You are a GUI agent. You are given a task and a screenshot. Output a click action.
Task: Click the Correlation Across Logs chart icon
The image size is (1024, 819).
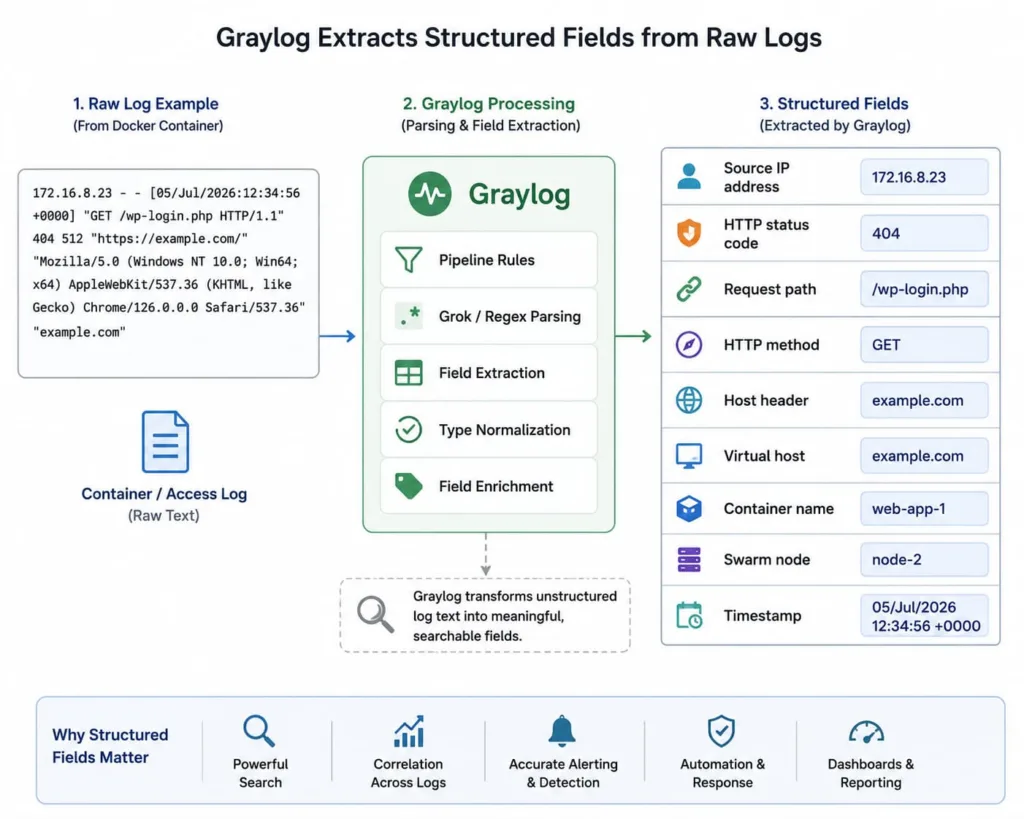409,731
